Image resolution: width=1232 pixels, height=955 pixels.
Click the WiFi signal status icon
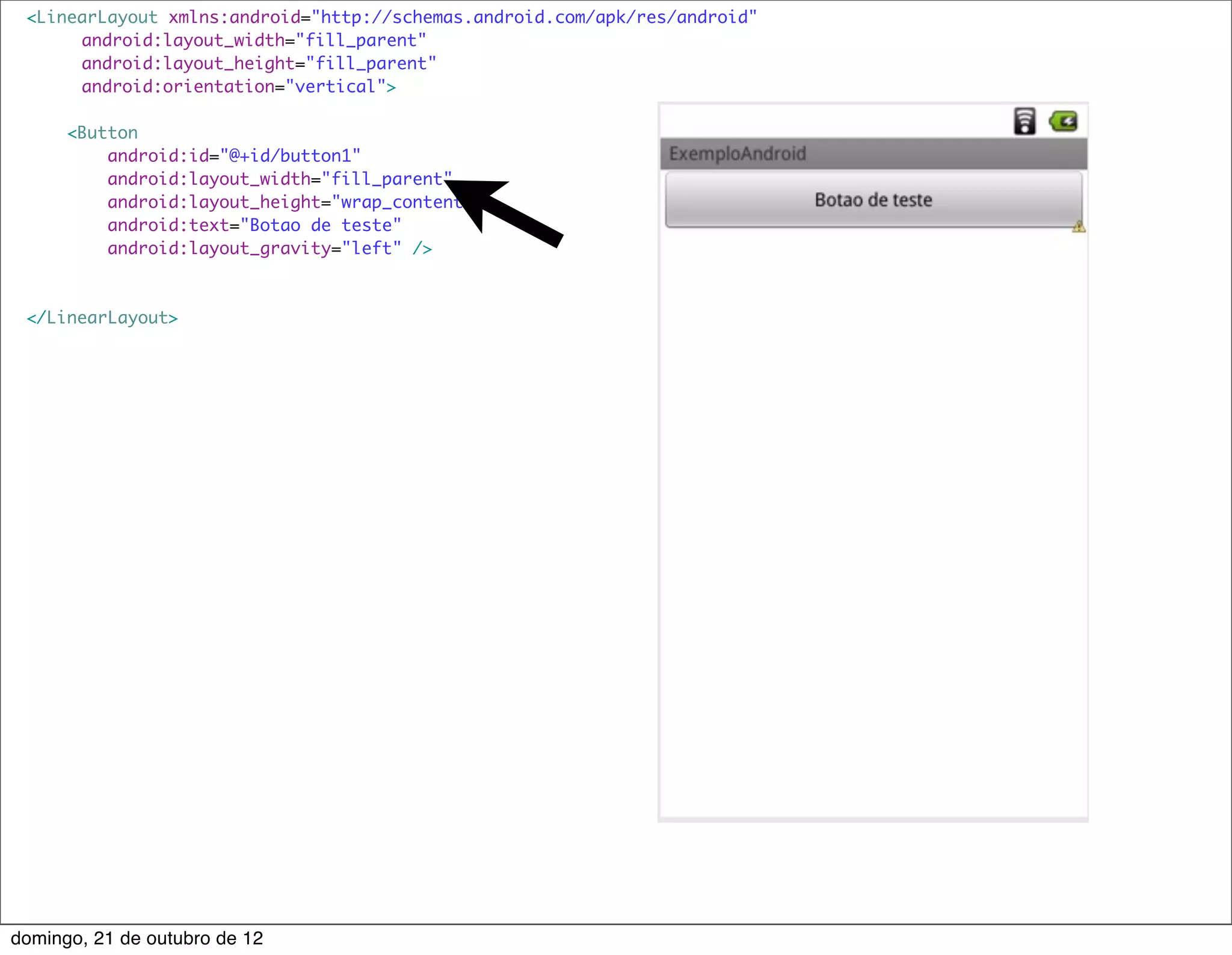pos(1024,121)
